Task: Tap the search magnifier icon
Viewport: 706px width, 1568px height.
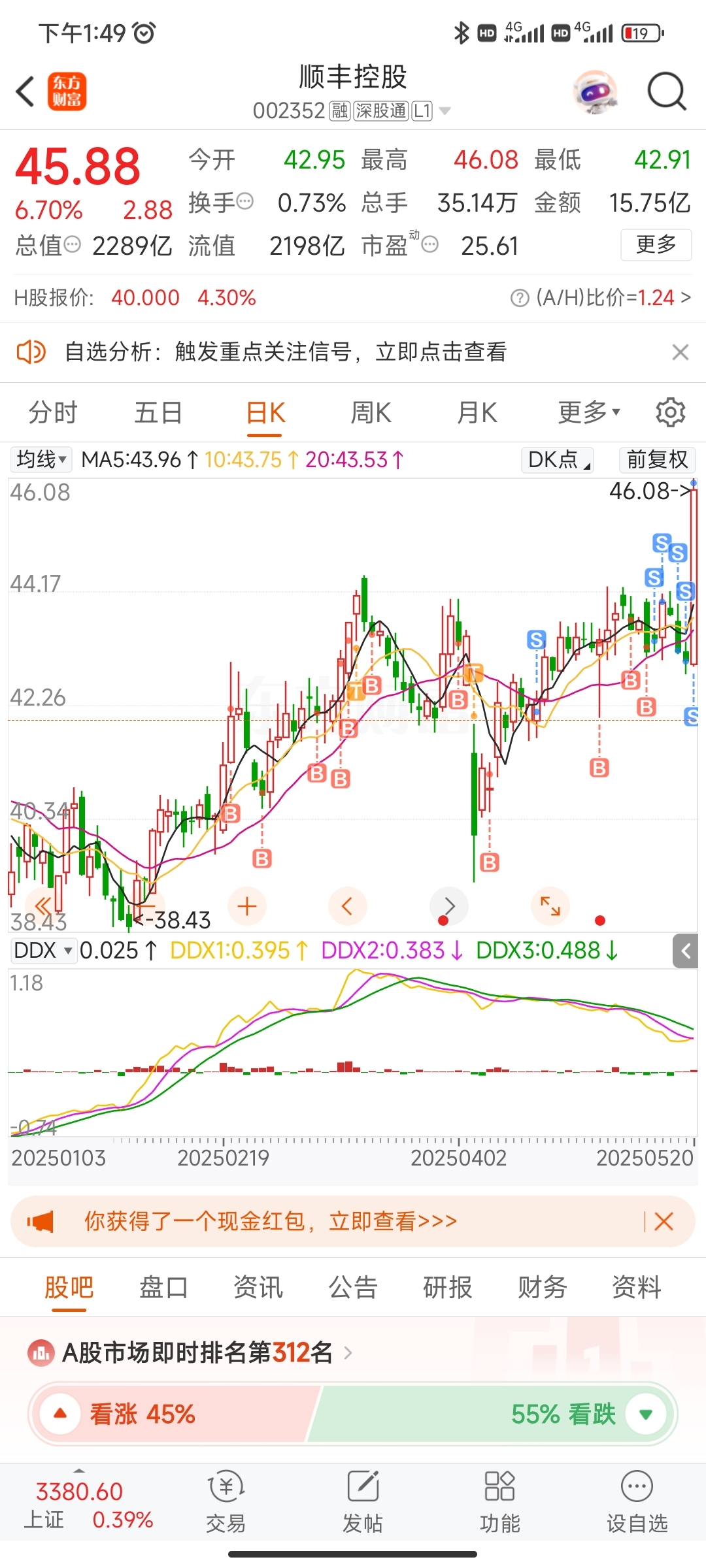Action: coord(667,91)
